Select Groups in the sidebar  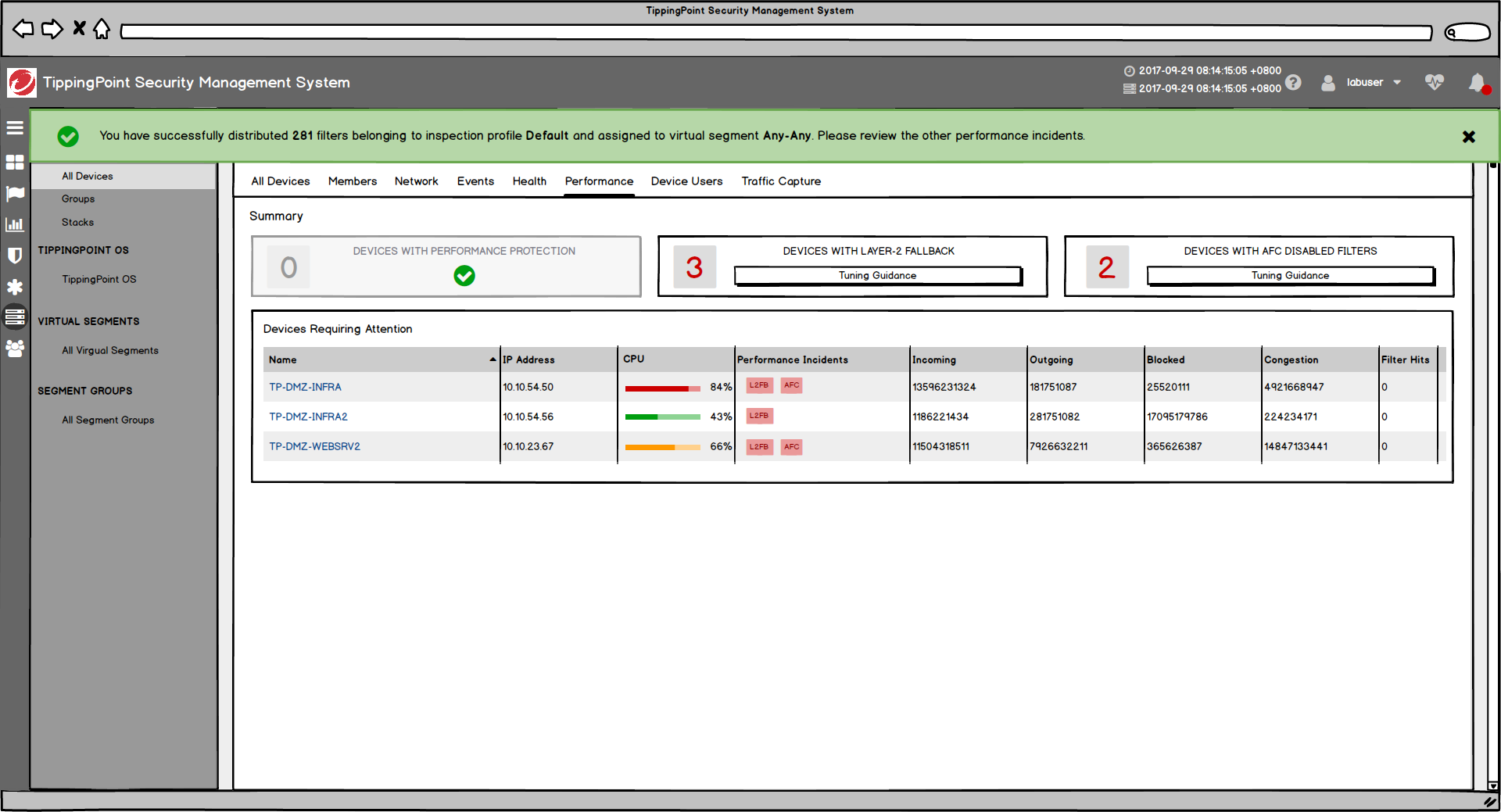coord(78,199)
